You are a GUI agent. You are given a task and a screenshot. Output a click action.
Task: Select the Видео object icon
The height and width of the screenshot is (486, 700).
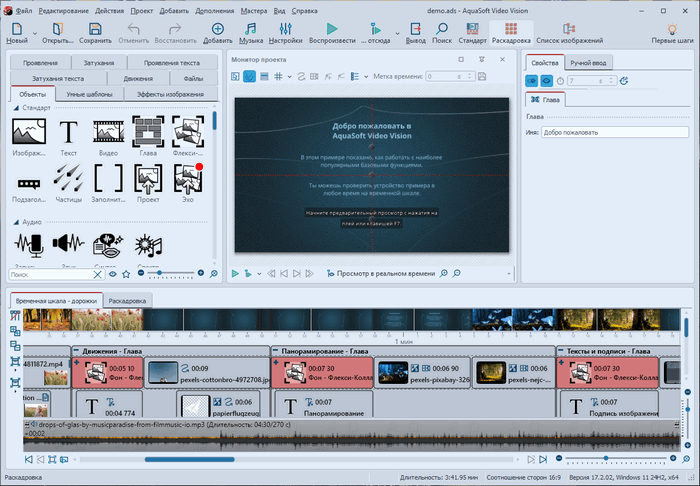click(x=109, y=134)
